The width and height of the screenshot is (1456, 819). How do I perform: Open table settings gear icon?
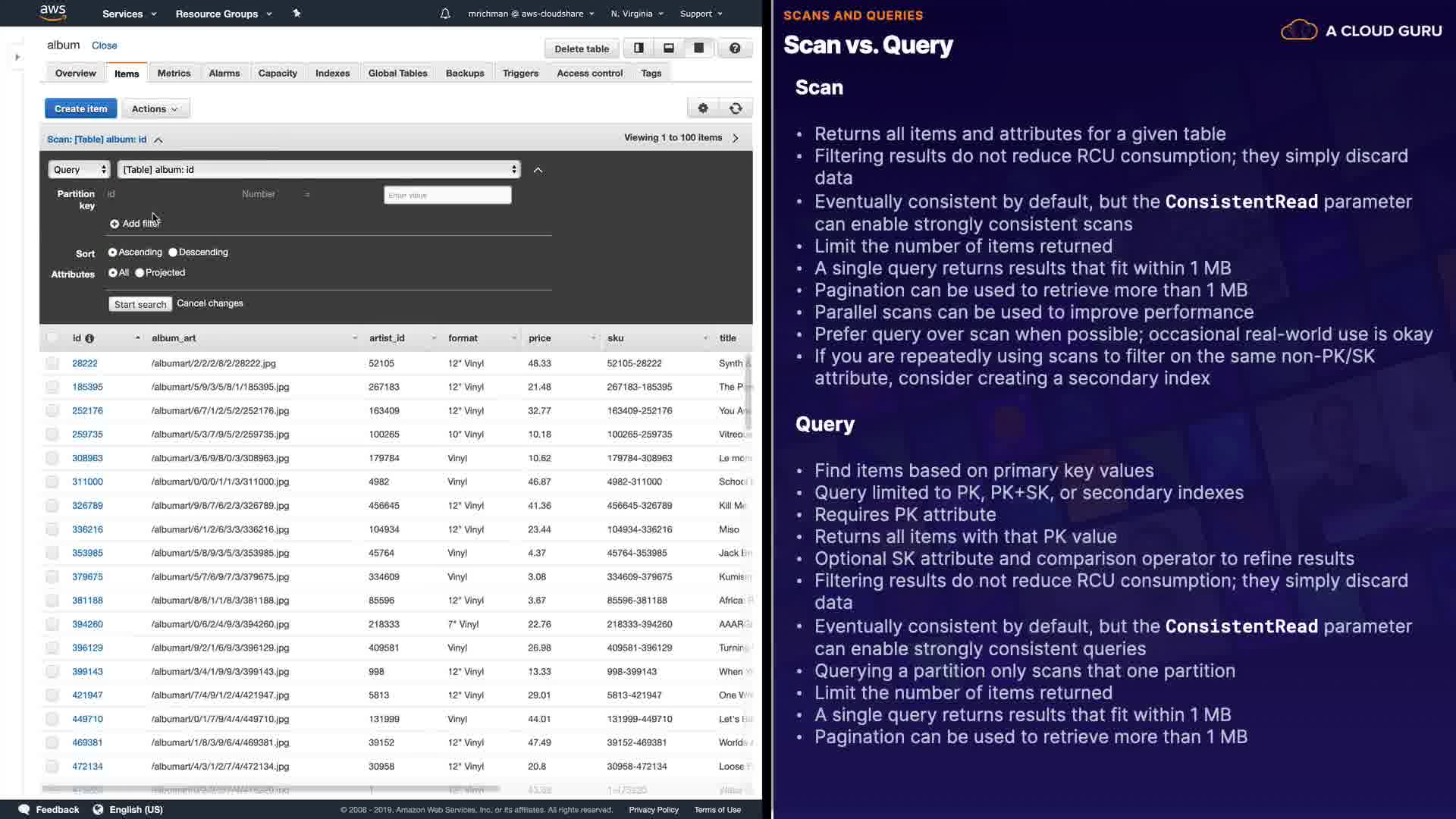[x=703, y=108]
